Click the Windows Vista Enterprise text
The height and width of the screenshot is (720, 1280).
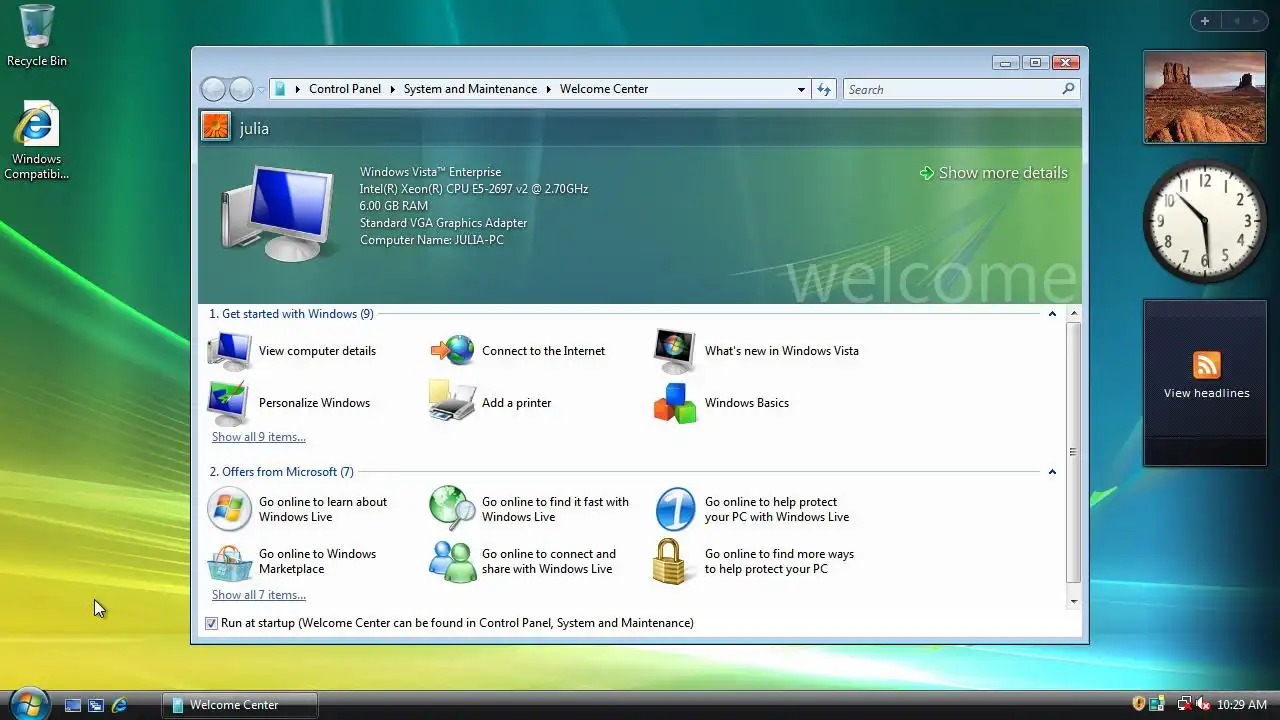pyautogui.click(x=431, y=172)
